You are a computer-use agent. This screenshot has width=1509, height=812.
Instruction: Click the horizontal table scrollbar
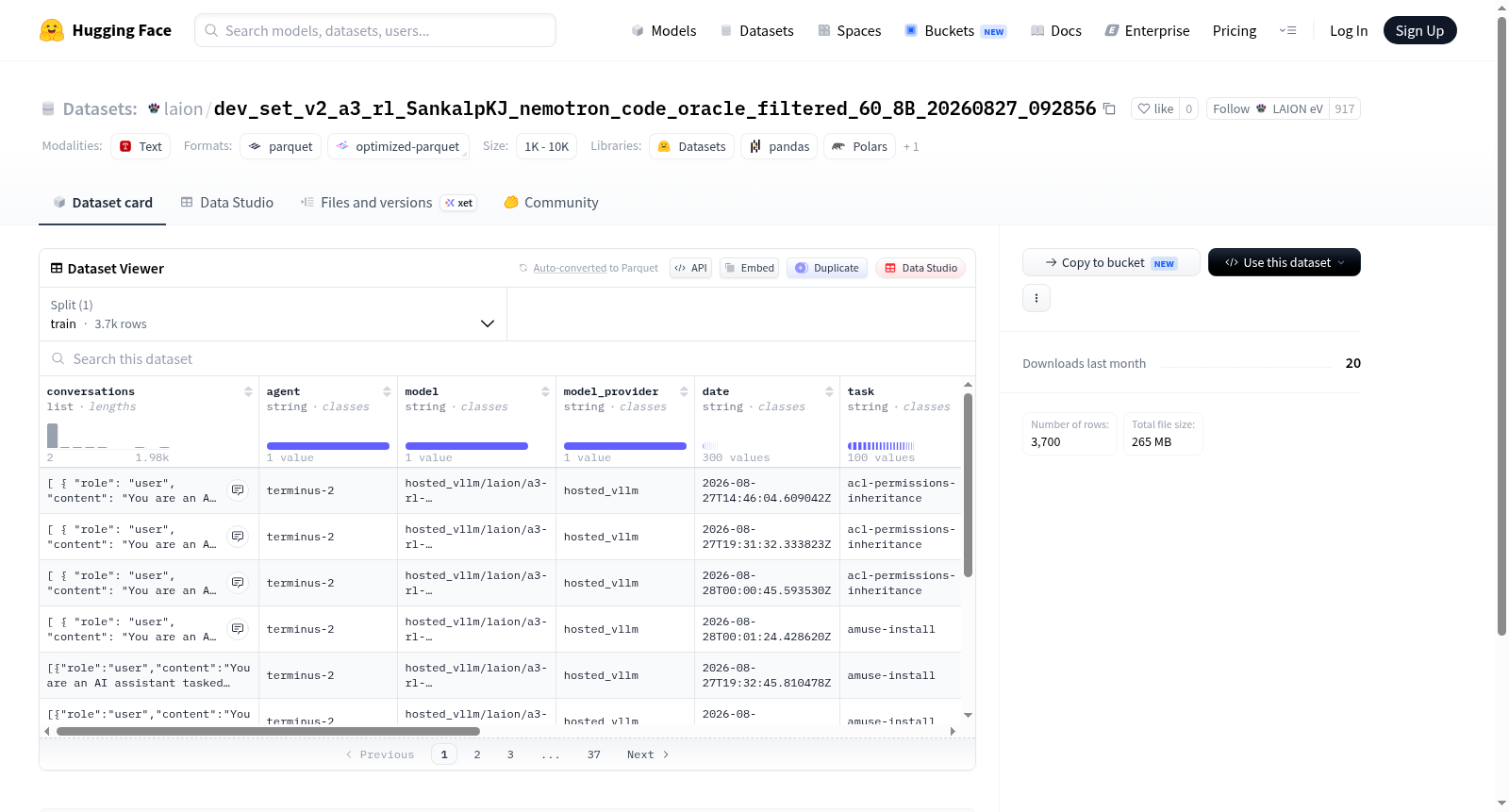(268, 731)
